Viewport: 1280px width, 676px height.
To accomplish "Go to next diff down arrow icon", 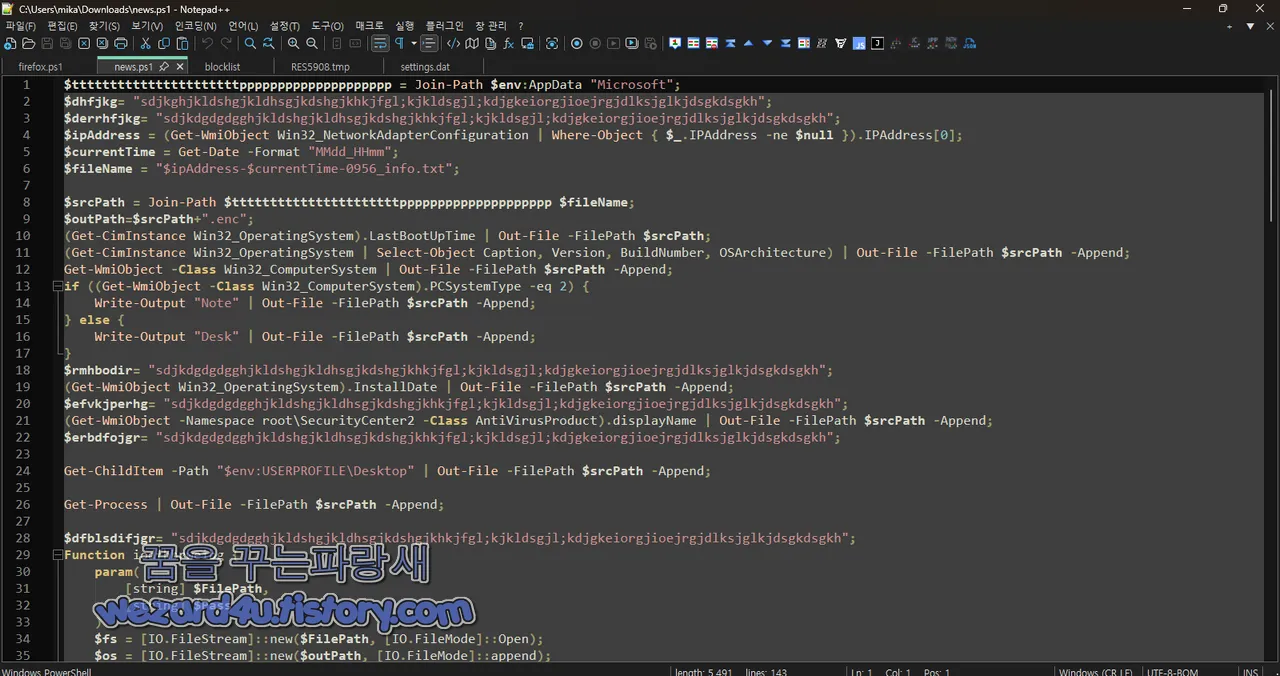I will point(767,44).
